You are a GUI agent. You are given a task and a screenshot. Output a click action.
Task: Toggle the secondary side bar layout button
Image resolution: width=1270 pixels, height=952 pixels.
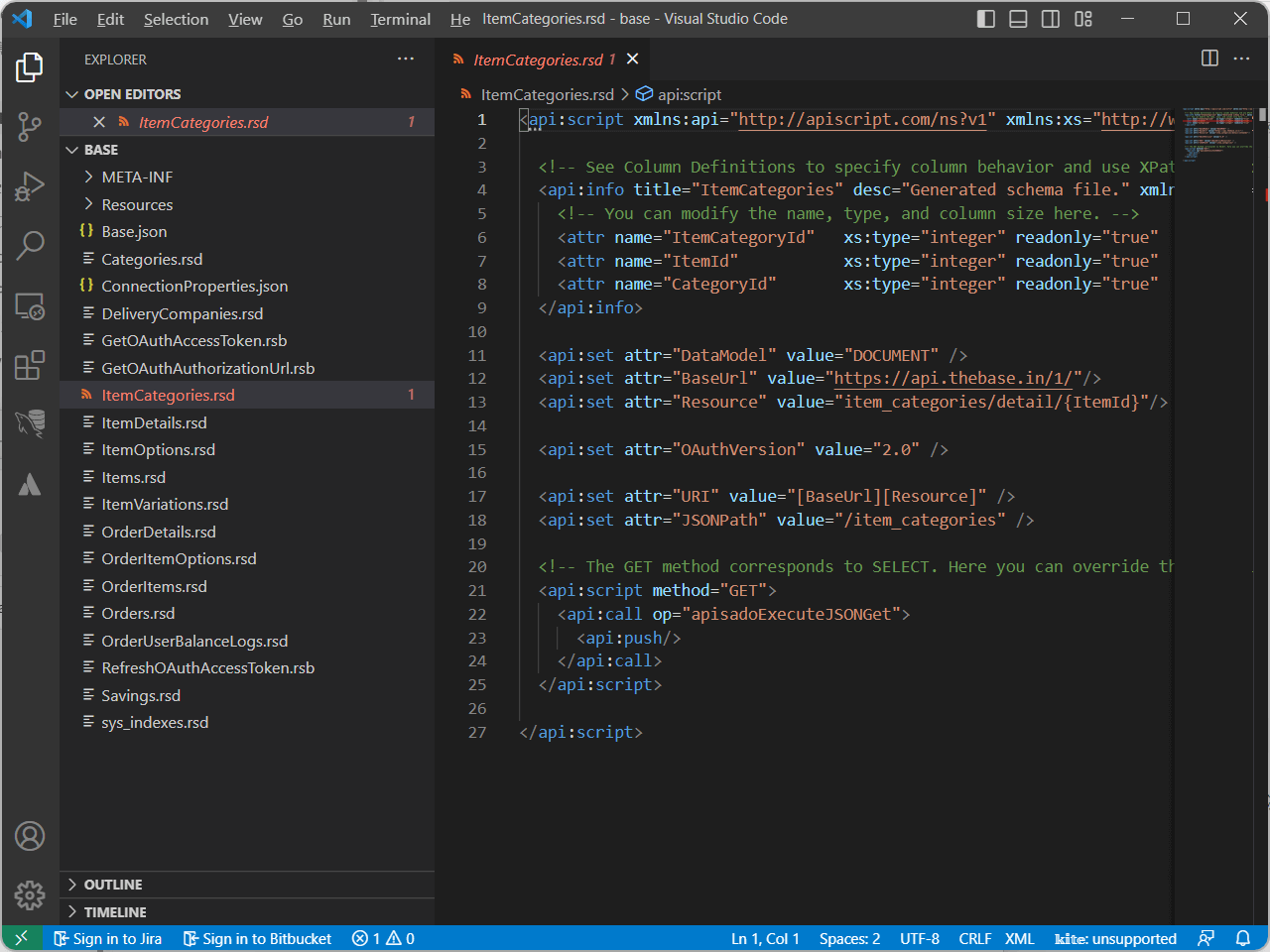tap(1050, 19)
